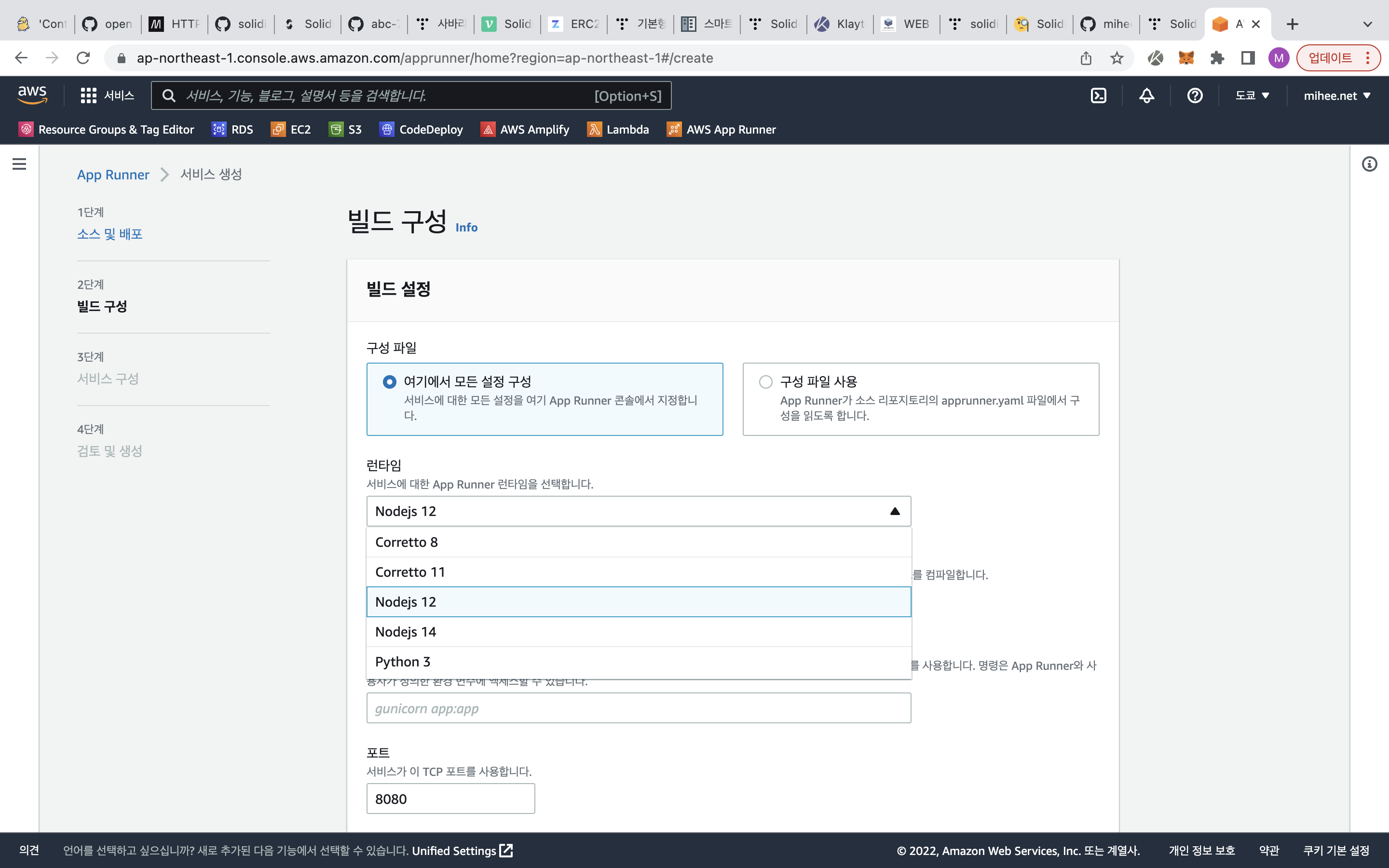
Task: Collapse the Nodejs 12 runtime dropdown
Action: [x=638, y=511]
